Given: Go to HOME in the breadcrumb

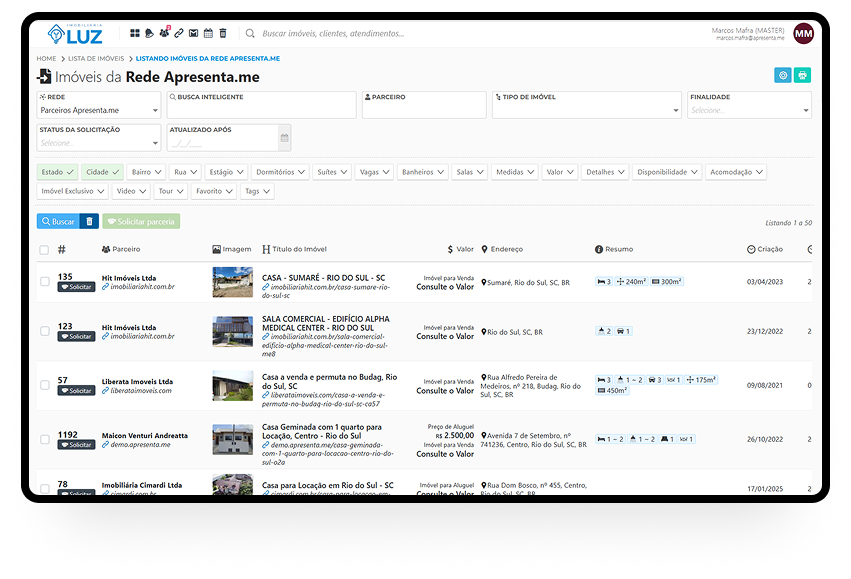Looking at the screenshot, I should pos(46,59).
